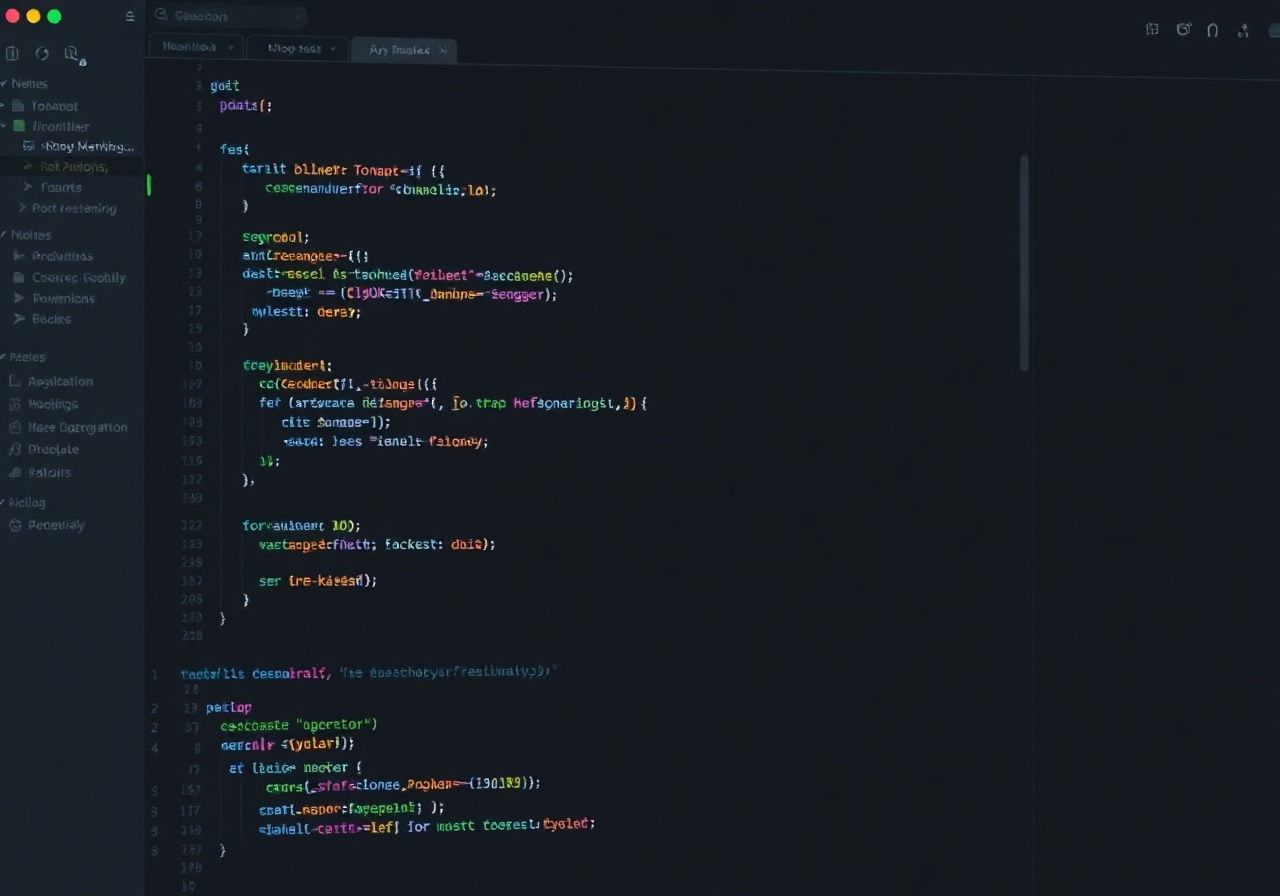Collapse the second sidebar section 'Nolies' chevron

4,235
